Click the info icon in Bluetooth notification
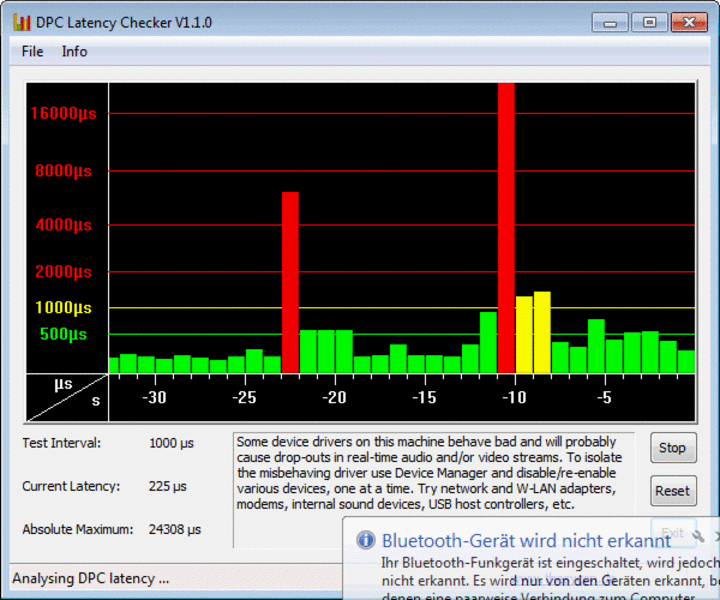Screen dimensions: 720x600 point(366,540)
